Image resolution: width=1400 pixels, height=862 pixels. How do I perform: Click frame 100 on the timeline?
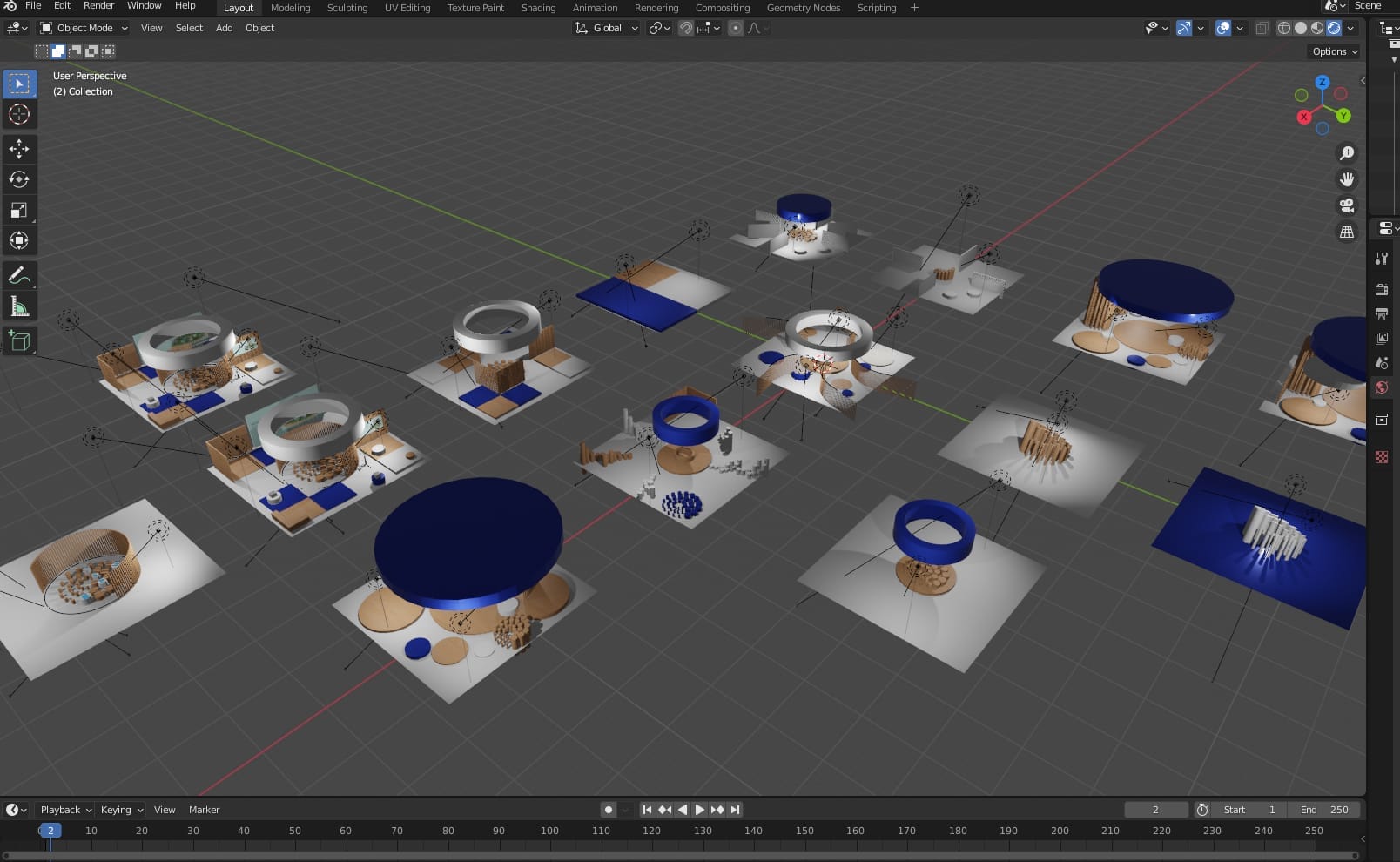[x=549, y=831]
